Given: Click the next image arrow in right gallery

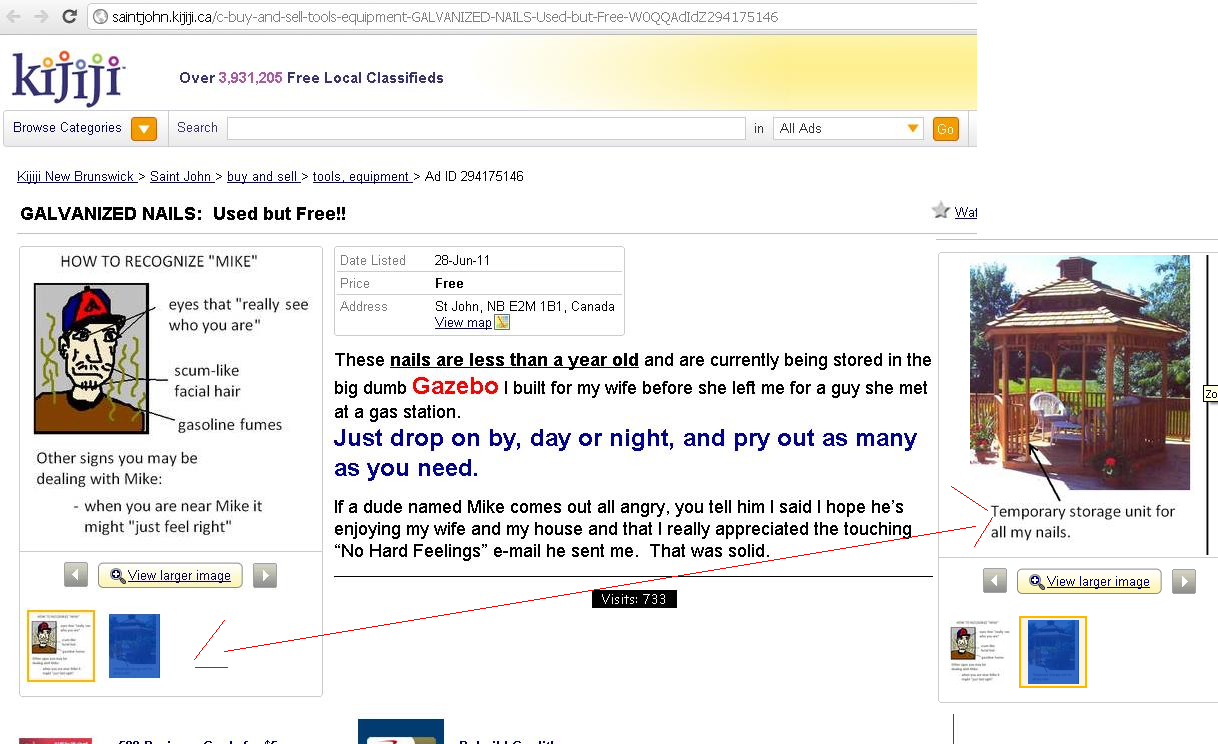Looking at the screenshot, I should pyautogui.click(x=1183, y=581).
